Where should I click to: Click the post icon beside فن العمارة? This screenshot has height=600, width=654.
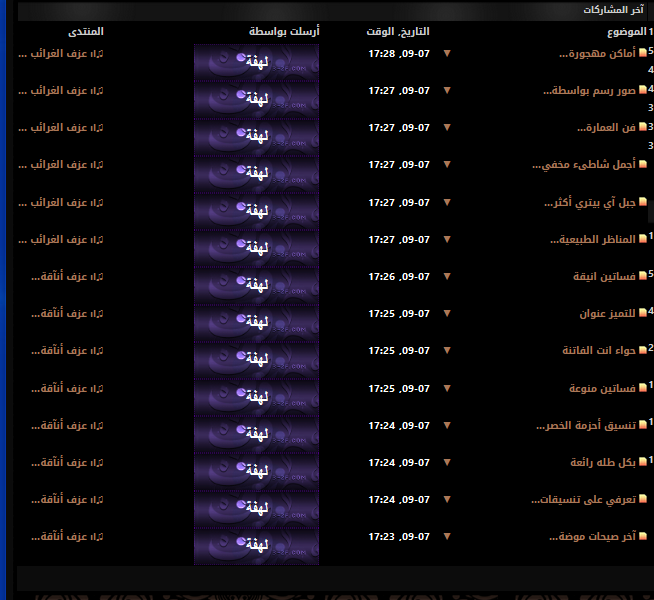click(643, 128)
